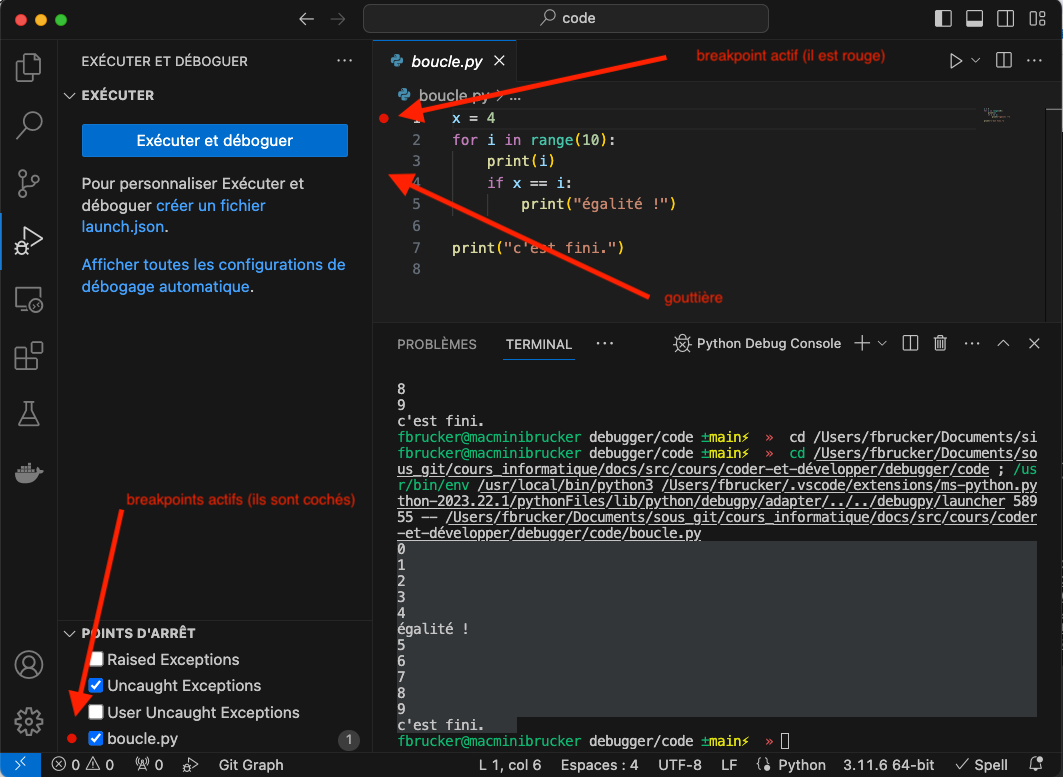Screen dimensions: 1063x777
Task: Disable the boucle.py breakpoint checkbox
Action: click(97, 739)
